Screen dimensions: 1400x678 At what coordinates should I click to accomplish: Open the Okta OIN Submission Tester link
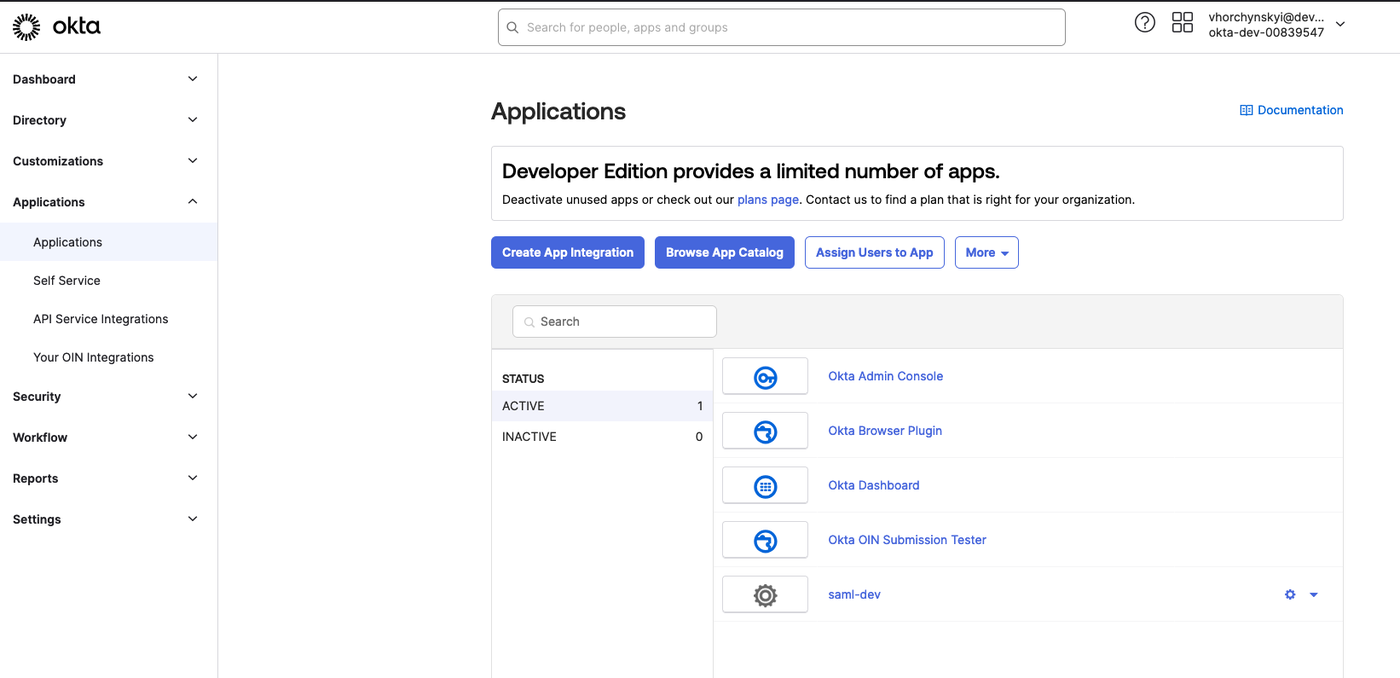click(907, 540)
